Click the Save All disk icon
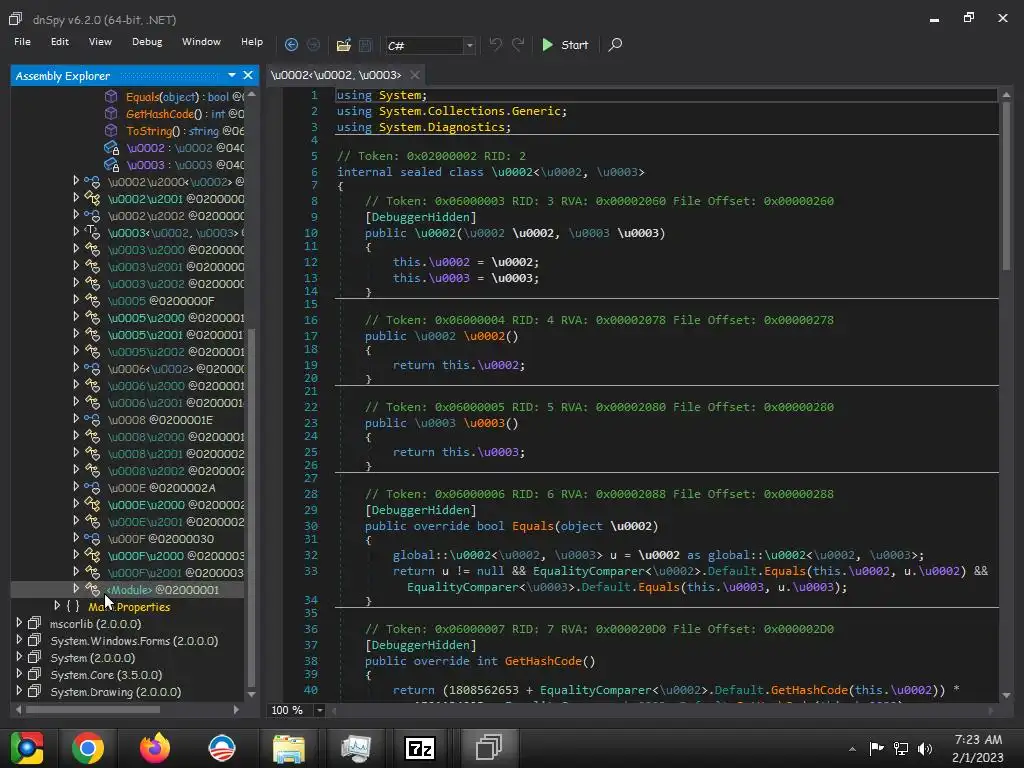 point(366,45)
